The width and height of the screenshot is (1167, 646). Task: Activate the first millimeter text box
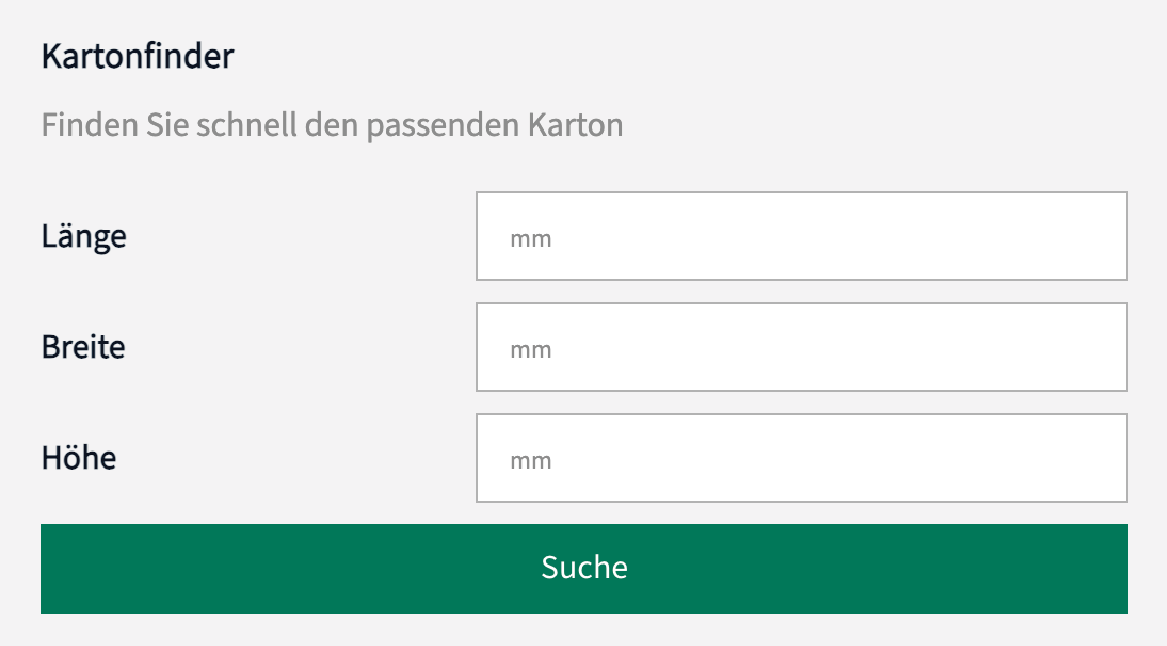pos(801,236)
